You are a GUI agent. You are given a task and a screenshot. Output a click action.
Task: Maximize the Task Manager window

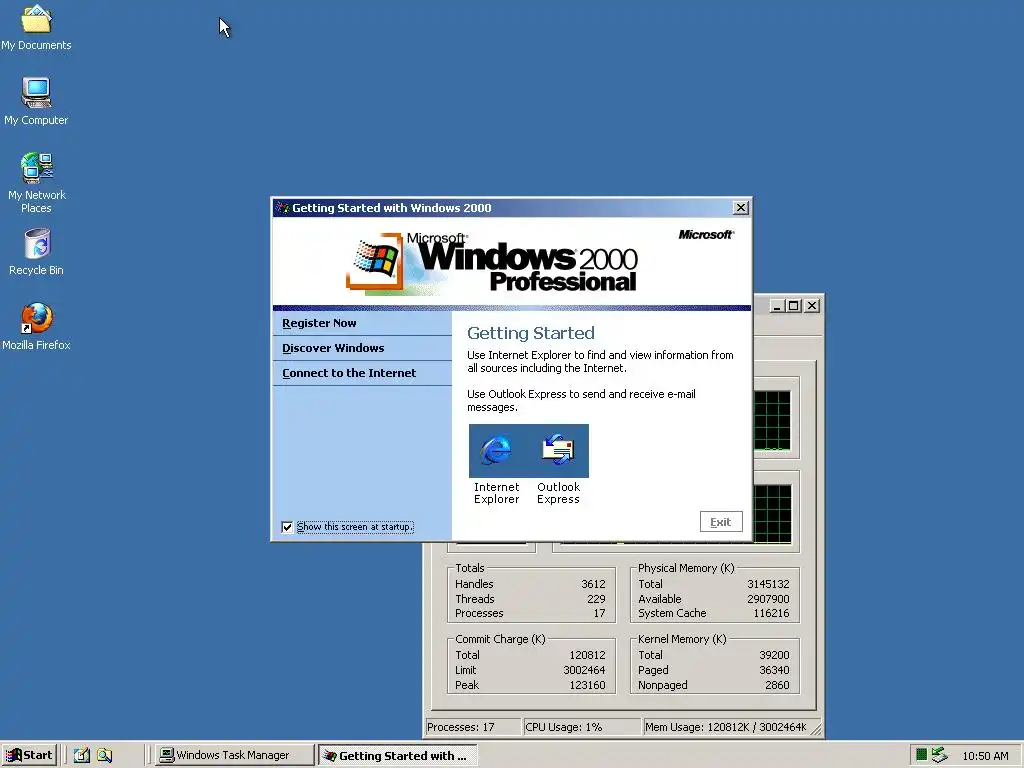793,306
